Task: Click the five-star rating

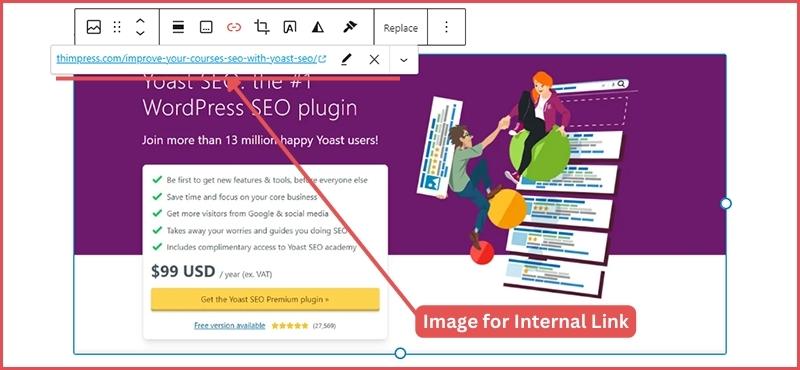Action: click(x=290, y=326)
